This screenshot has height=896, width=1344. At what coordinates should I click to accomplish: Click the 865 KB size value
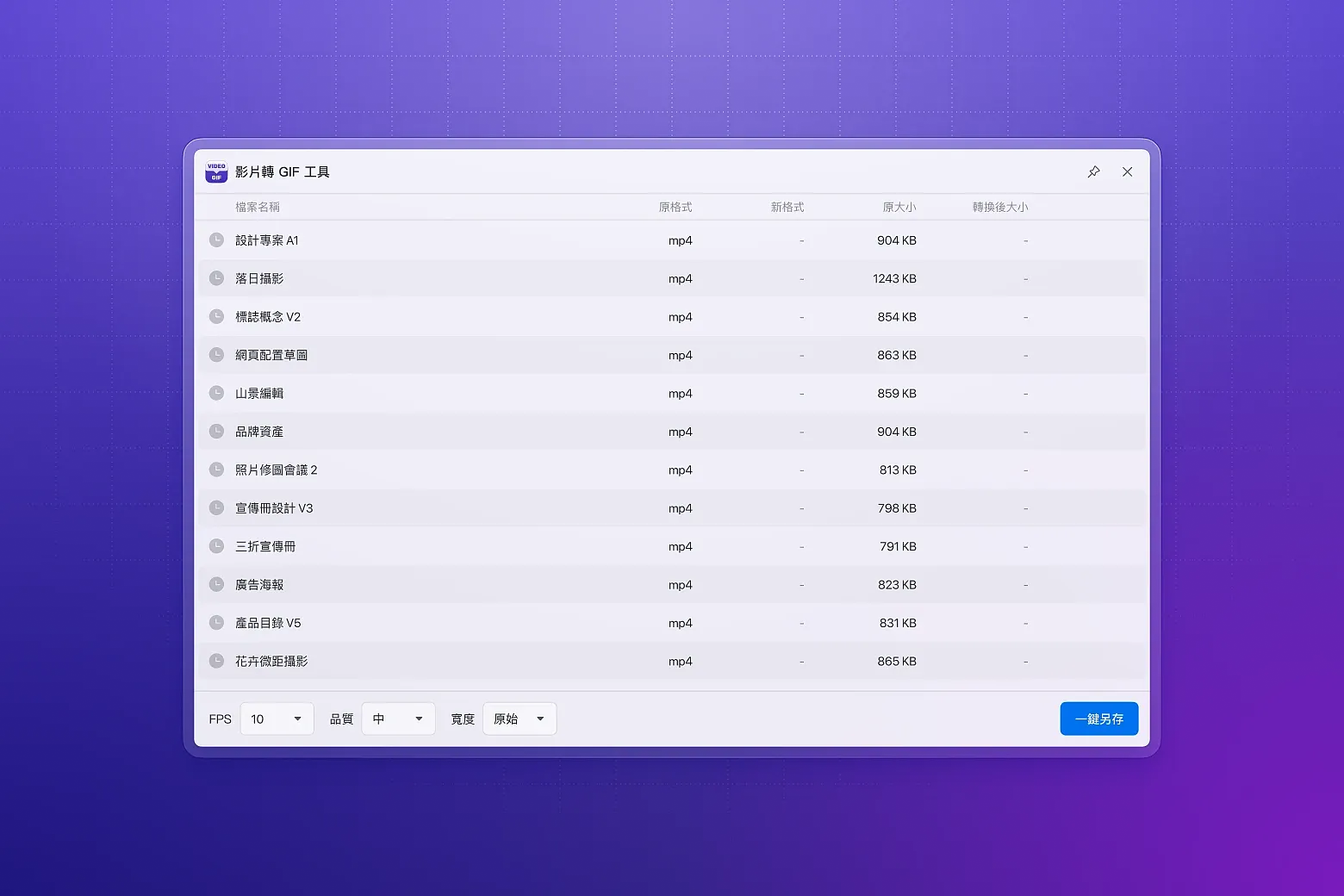click(897, 661)
